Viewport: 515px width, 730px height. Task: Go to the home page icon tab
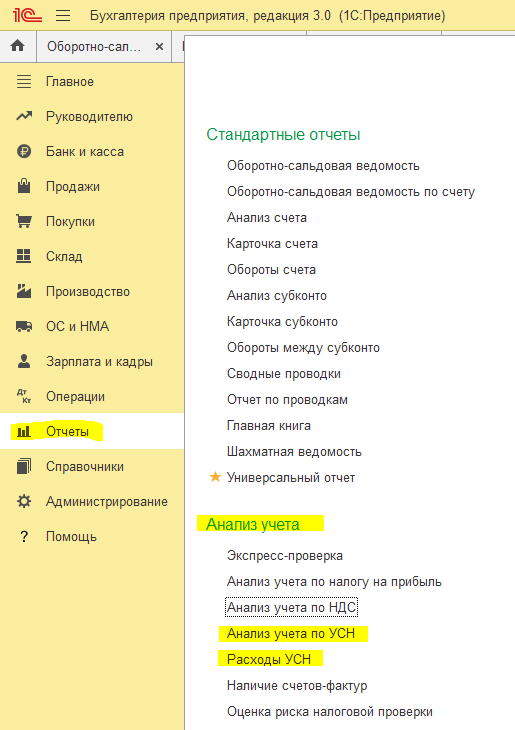click(18, 46)
